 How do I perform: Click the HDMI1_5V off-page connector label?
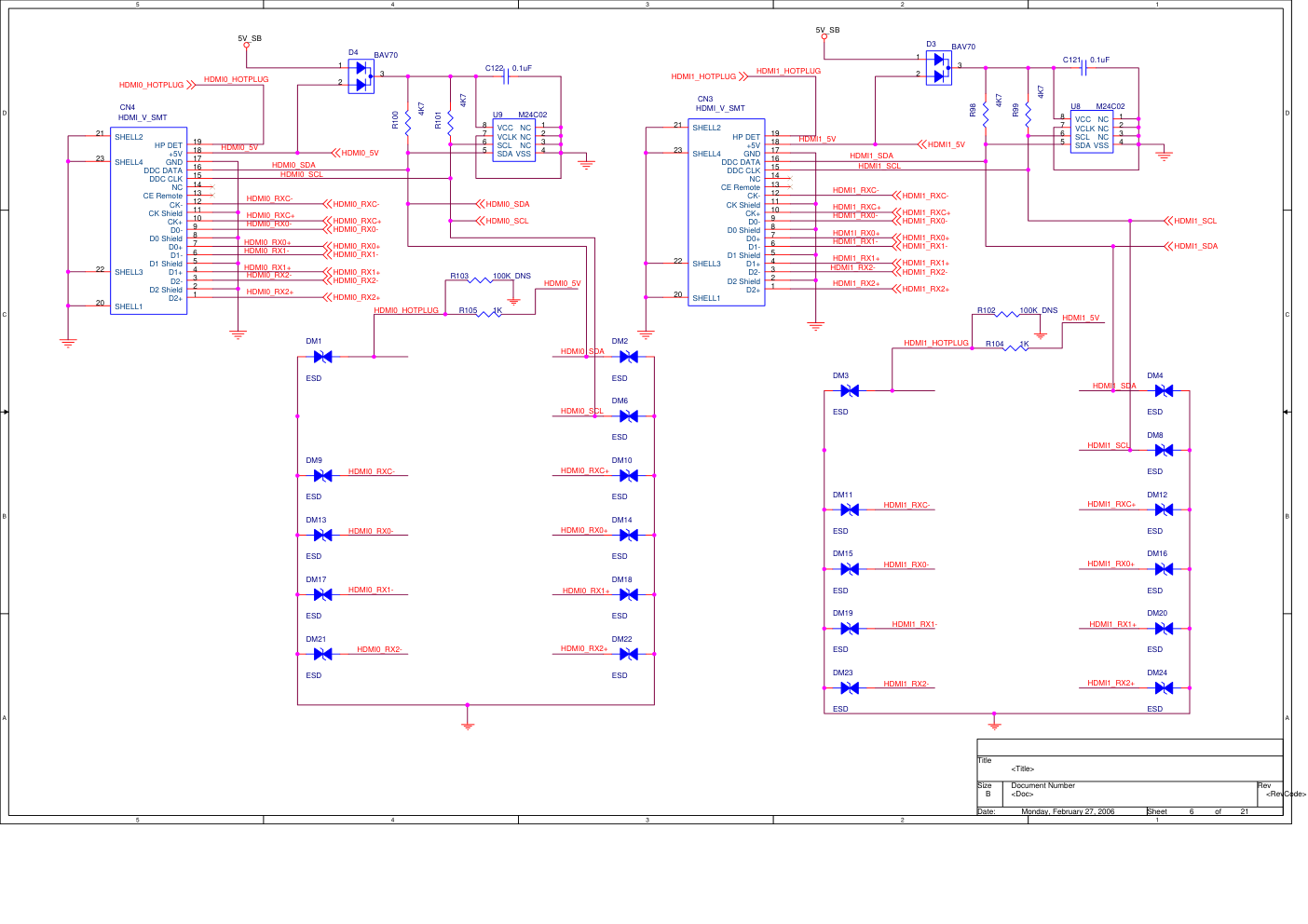947,145
